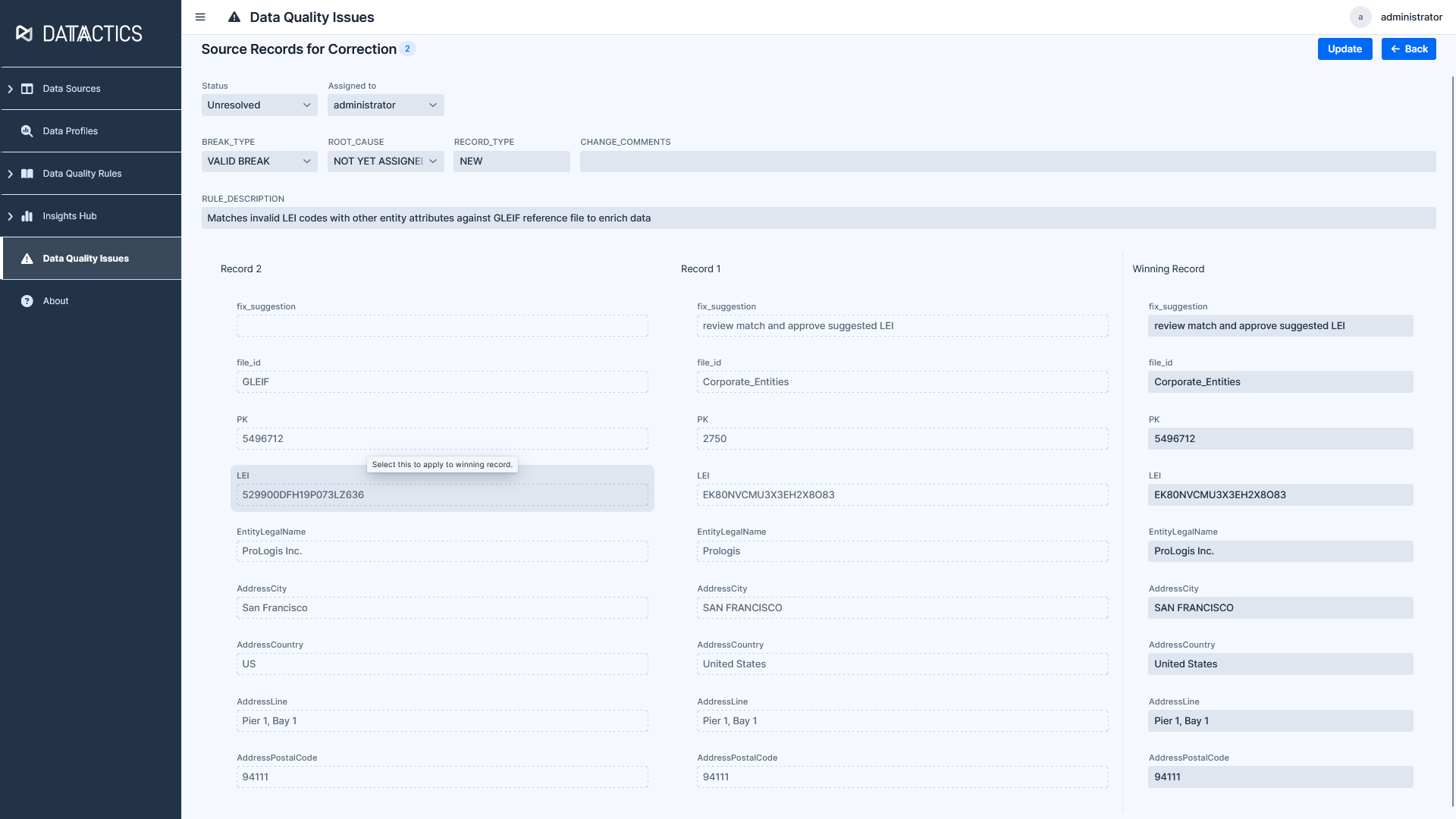Click the Datactics logo

point(78,33)
